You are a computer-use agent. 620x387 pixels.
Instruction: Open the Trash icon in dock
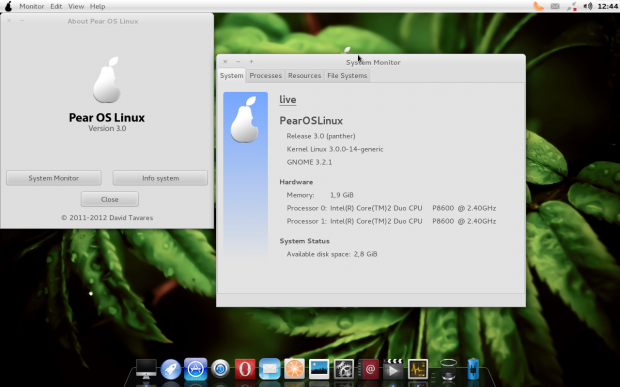[x=448, y=369]
